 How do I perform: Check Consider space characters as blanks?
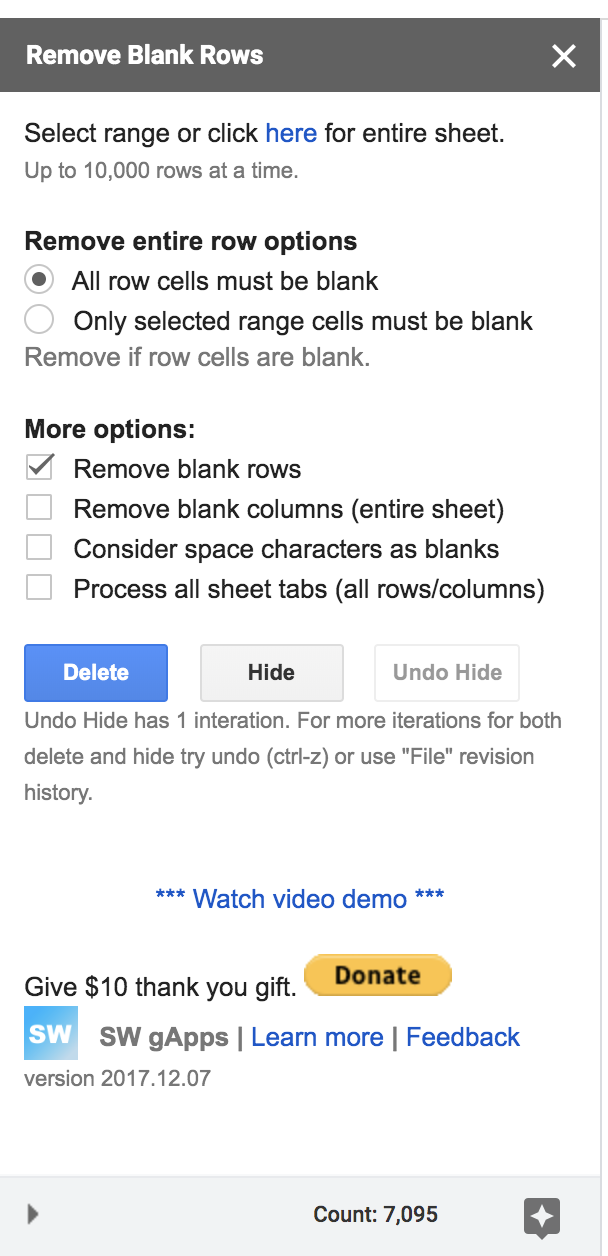click(40, 548)
